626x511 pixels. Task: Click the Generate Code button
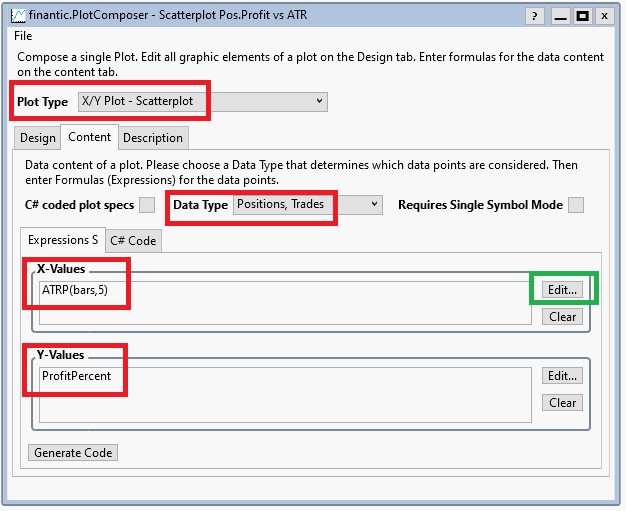[73, 453]
